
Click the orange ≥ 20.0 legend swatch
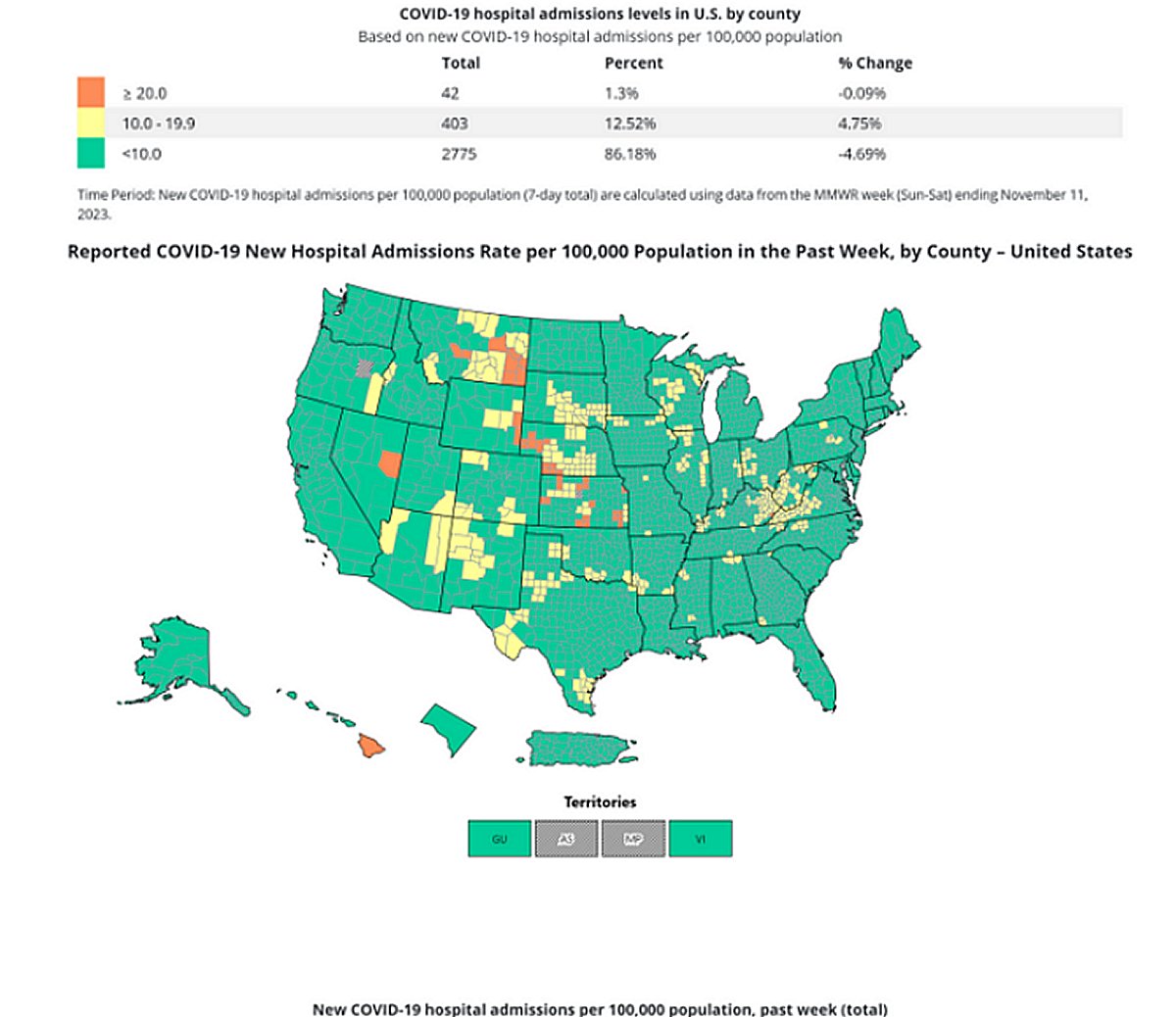click(91, 93)
